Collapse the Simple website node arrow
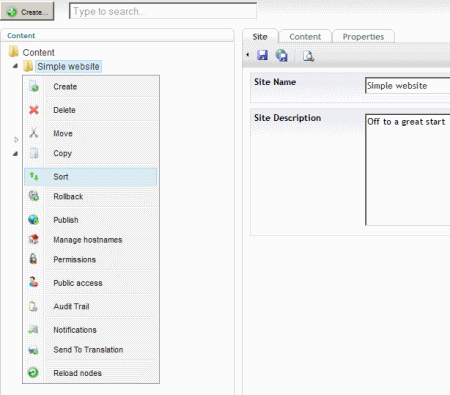This screenshot has width=450, height=395. pos(15,66)
